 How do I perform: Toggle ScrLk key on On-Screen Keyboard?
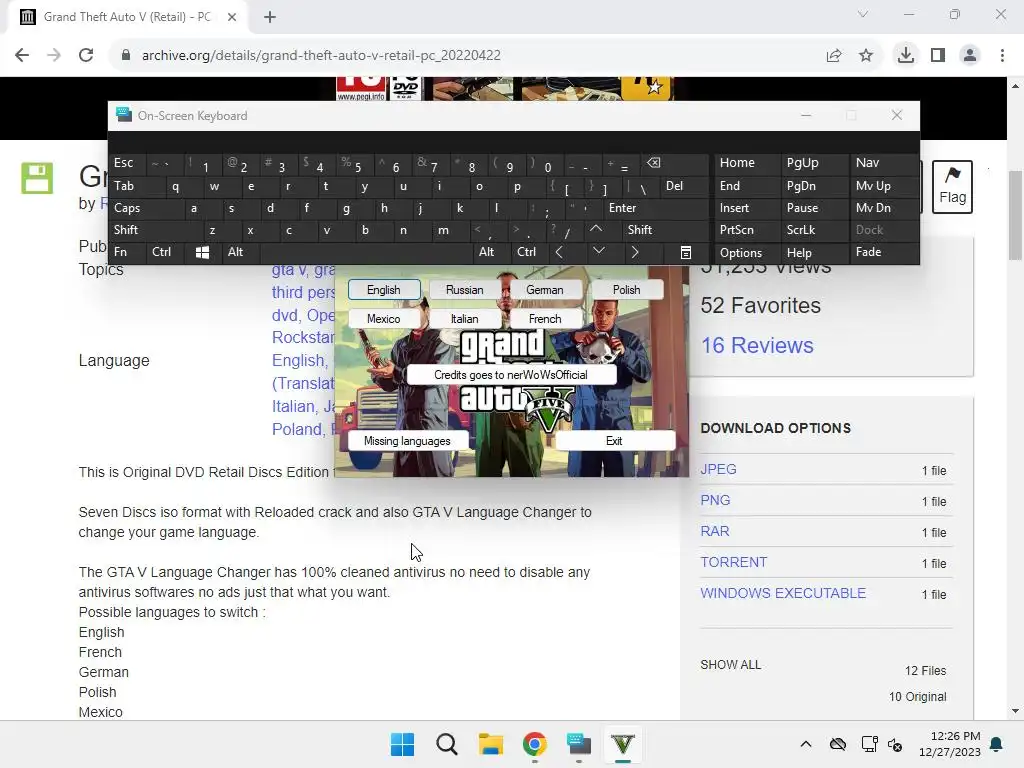[814, 230]
